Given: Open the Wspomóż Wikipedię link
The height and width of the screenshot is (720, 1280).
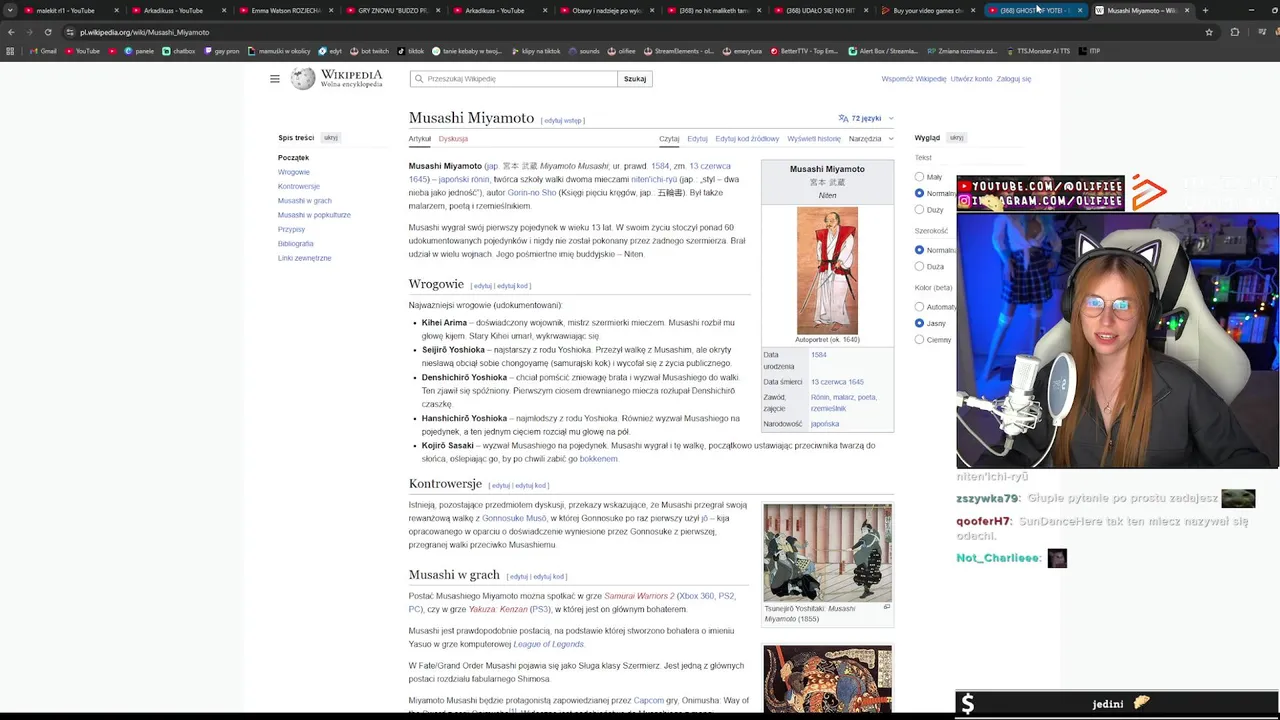Looking at the screenshot, I should (913, 79).
